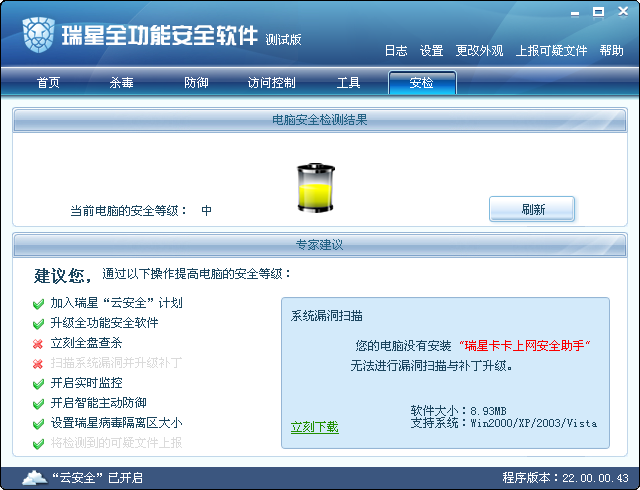640x490 pixels.
Task: Click 更改外观 to change skin
Action: pos(479,51)
